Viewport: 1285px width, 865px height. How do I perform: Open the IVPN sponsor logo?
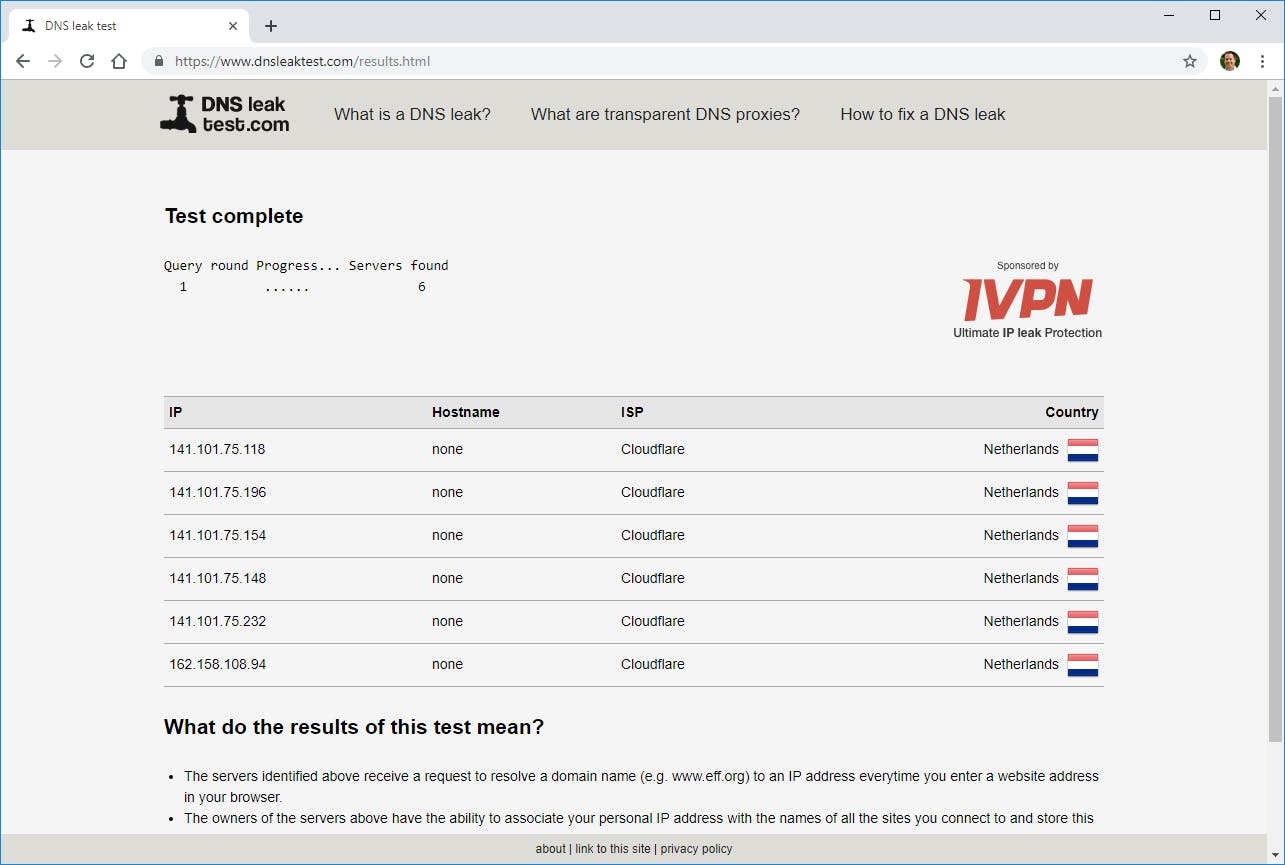click(x=1028, y=299)
